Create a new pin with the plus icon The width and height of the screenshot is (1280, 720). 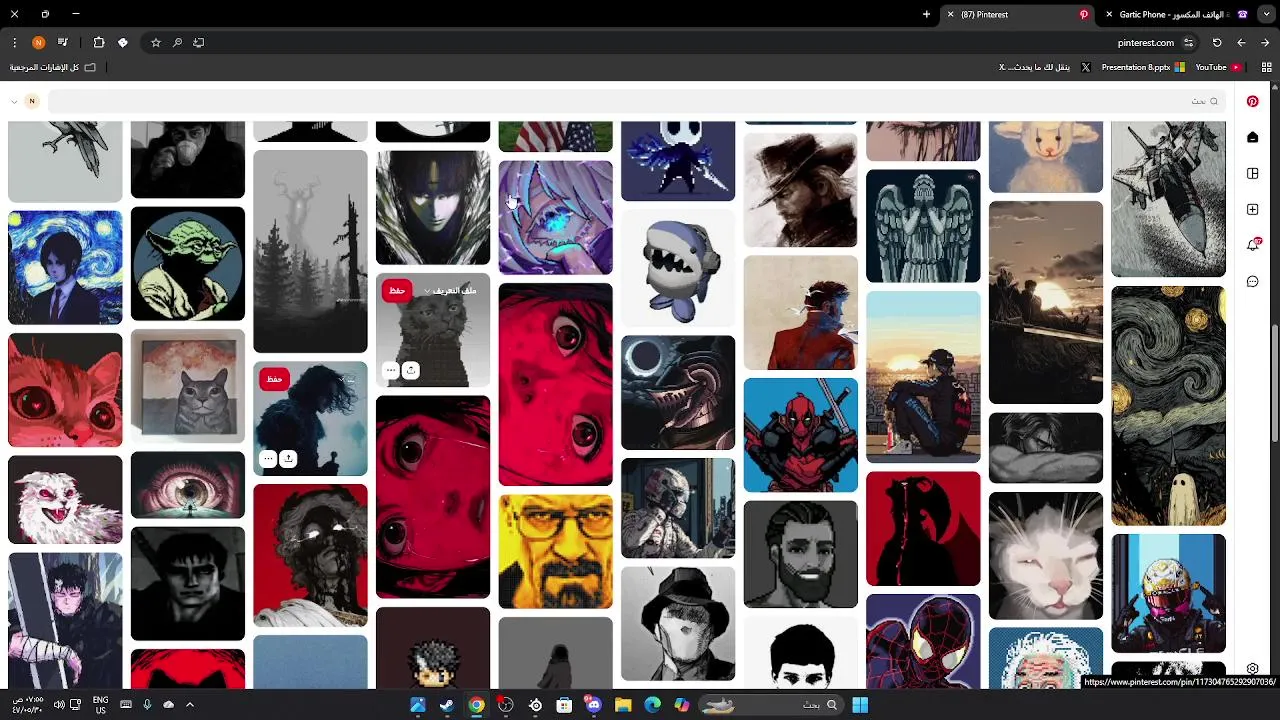(1252, 209)
